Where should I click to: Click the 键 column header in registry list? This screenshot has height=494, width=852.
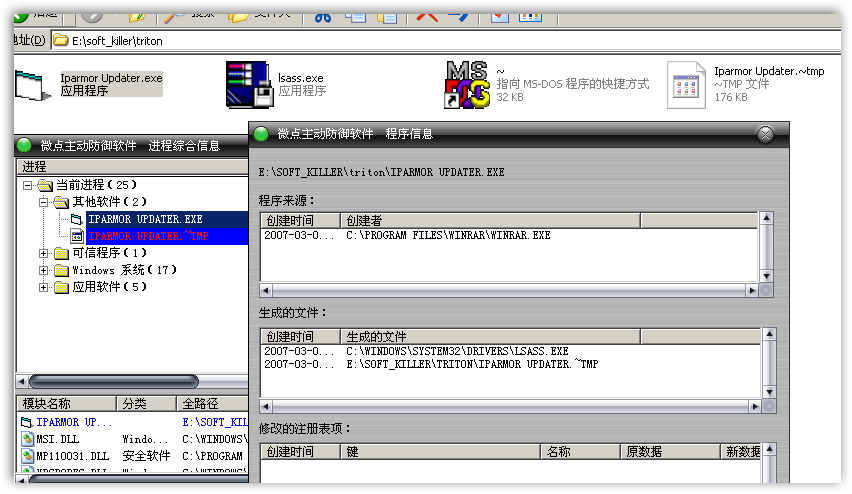pos(440,452)
